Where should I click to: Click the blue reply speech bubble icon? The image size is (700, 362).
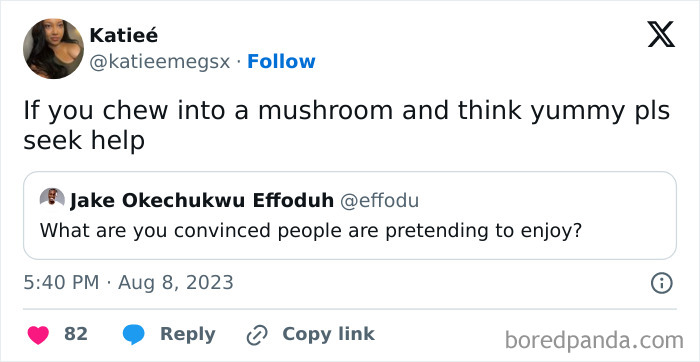click(133, 335)
